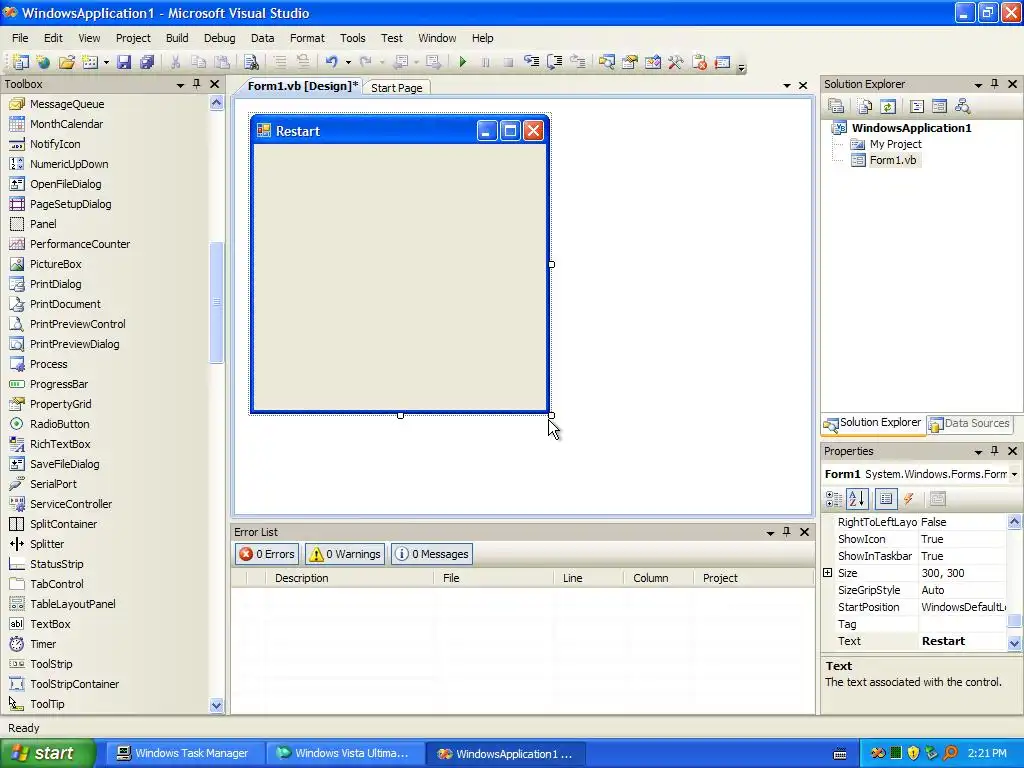Click View Class Diagram icon
This screenshot has width=1024, height=768.
[962, 106]
